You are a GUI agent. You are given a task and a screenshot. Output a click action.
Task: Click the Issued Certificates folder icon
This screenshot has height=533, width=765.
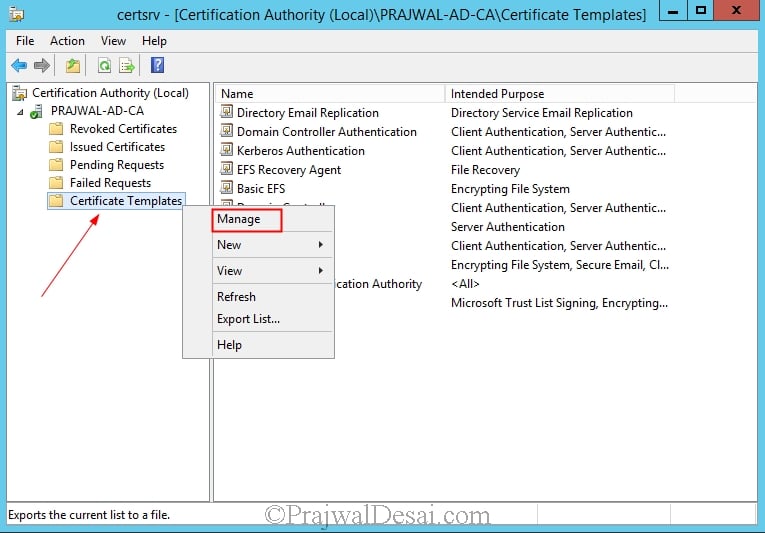click(x=56, y=147)
